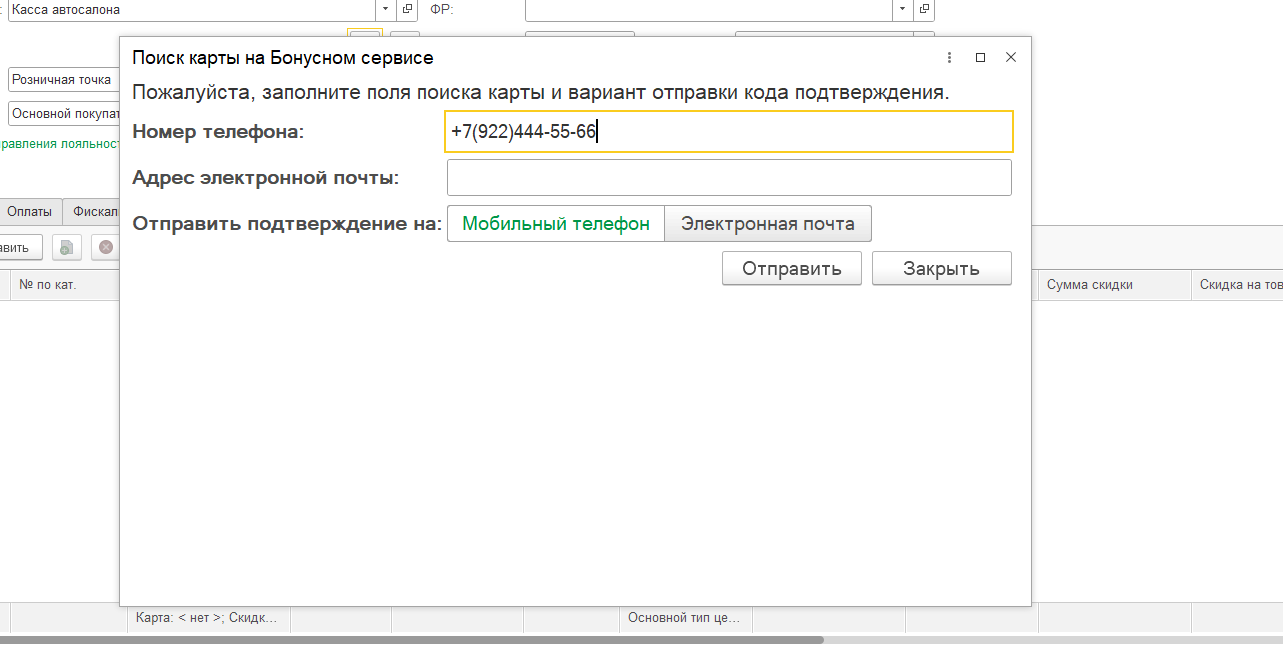Viewport: 1283px width, 647px height.
Task: Click the green loyalty management link text
Action: tap(60, 144)
